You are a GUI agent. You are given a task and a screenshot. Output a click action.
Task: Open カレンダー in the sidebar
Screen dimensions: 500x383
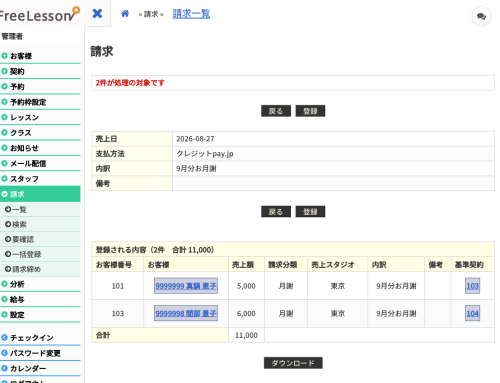pos(40,368)
